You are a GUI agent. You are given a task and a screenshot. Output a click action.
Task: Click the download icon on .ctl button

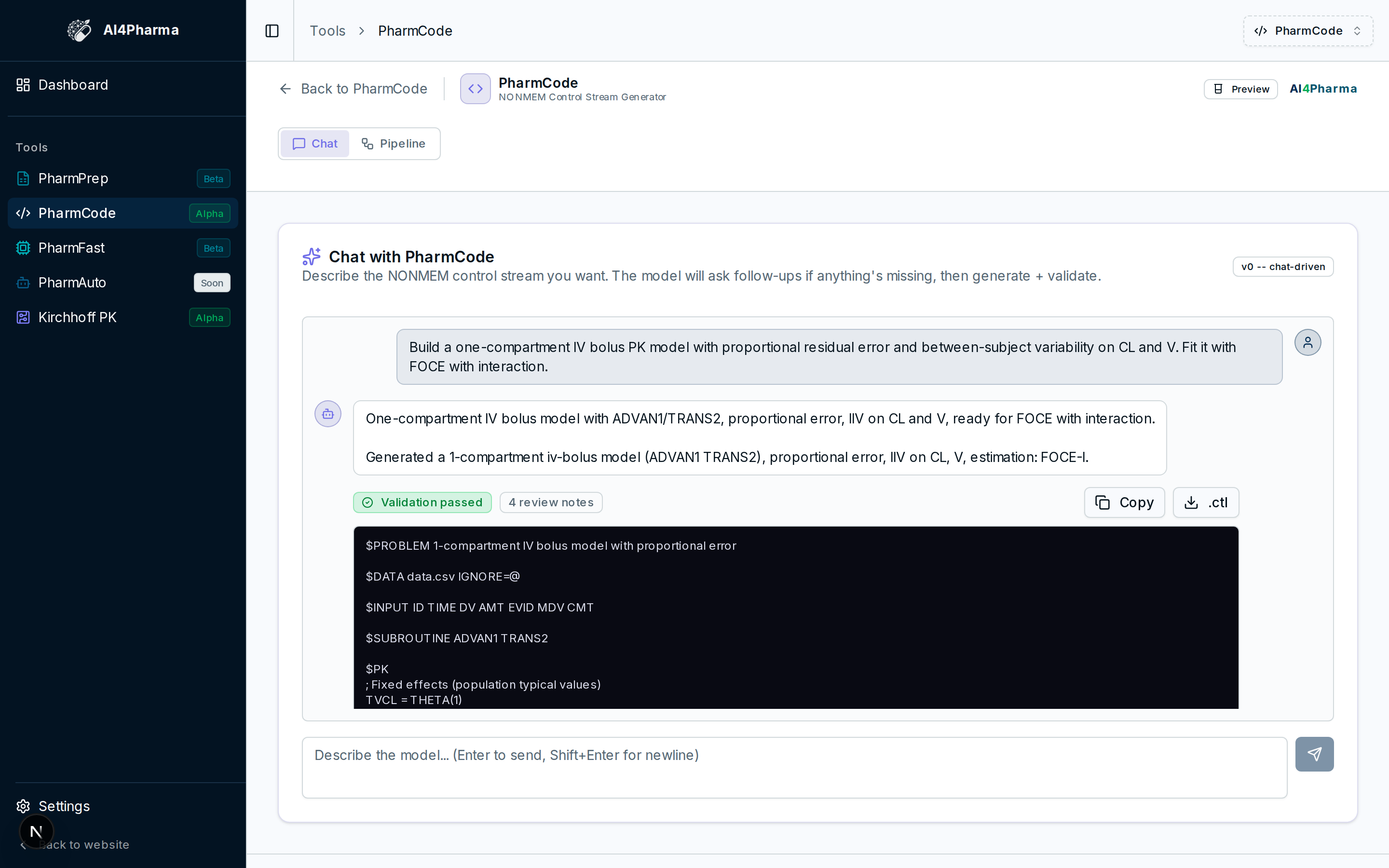[x=1191, y=502]
